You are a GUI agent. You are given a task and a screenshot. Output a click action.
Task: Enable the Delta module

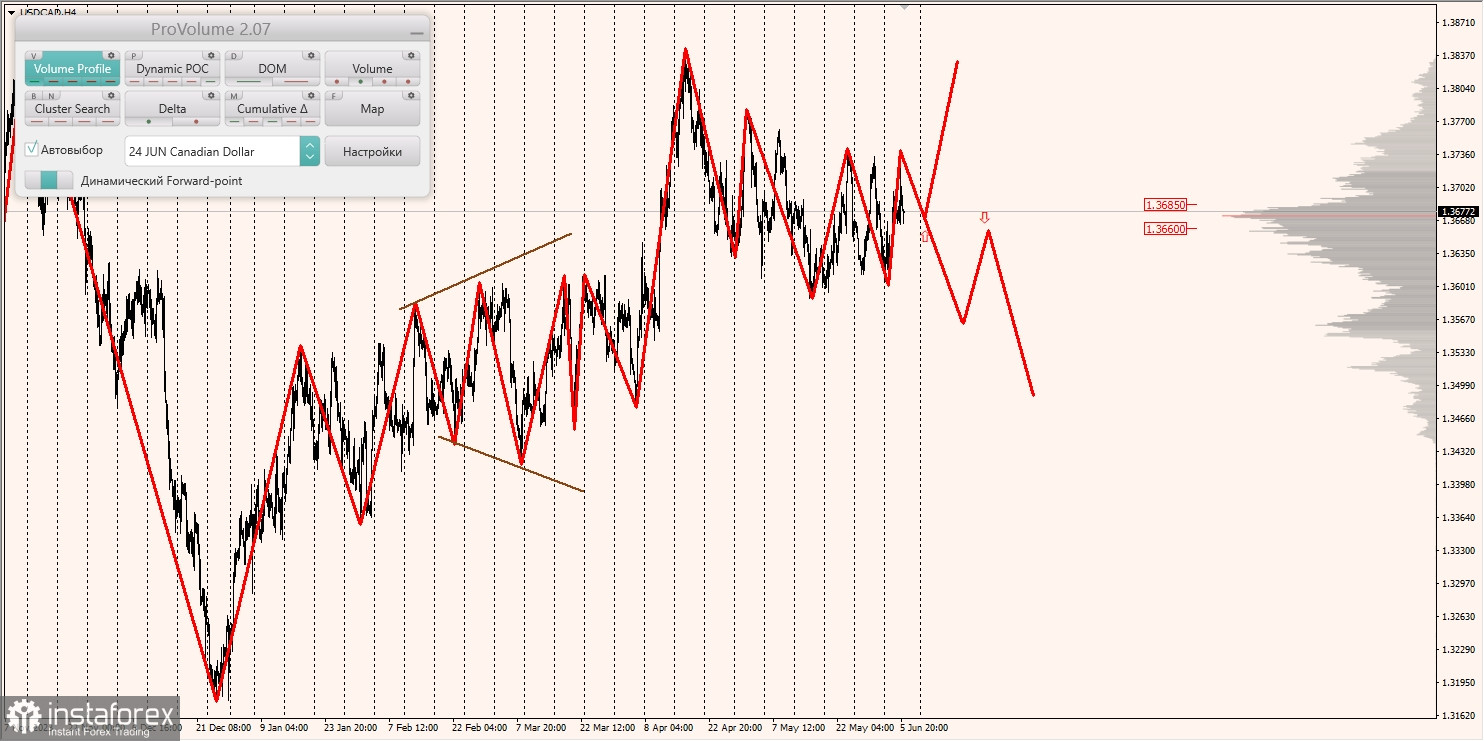tap(172, 109)
